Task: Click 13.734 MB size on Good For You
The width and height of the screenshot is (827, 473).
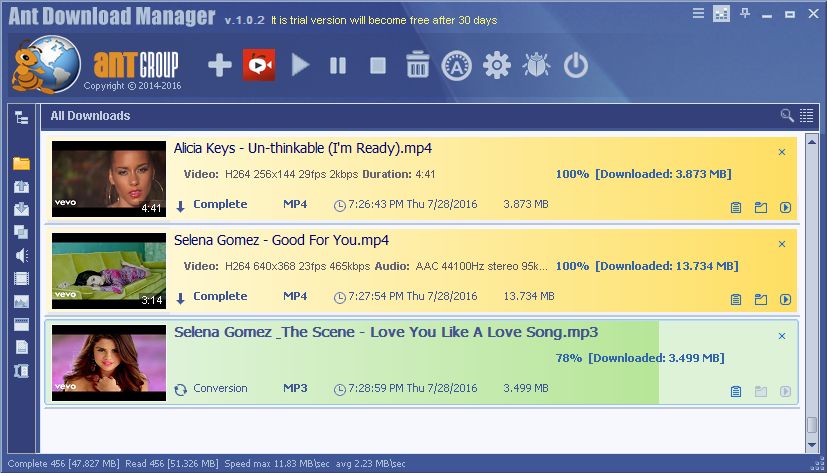Action: click(x=528, y=296)
